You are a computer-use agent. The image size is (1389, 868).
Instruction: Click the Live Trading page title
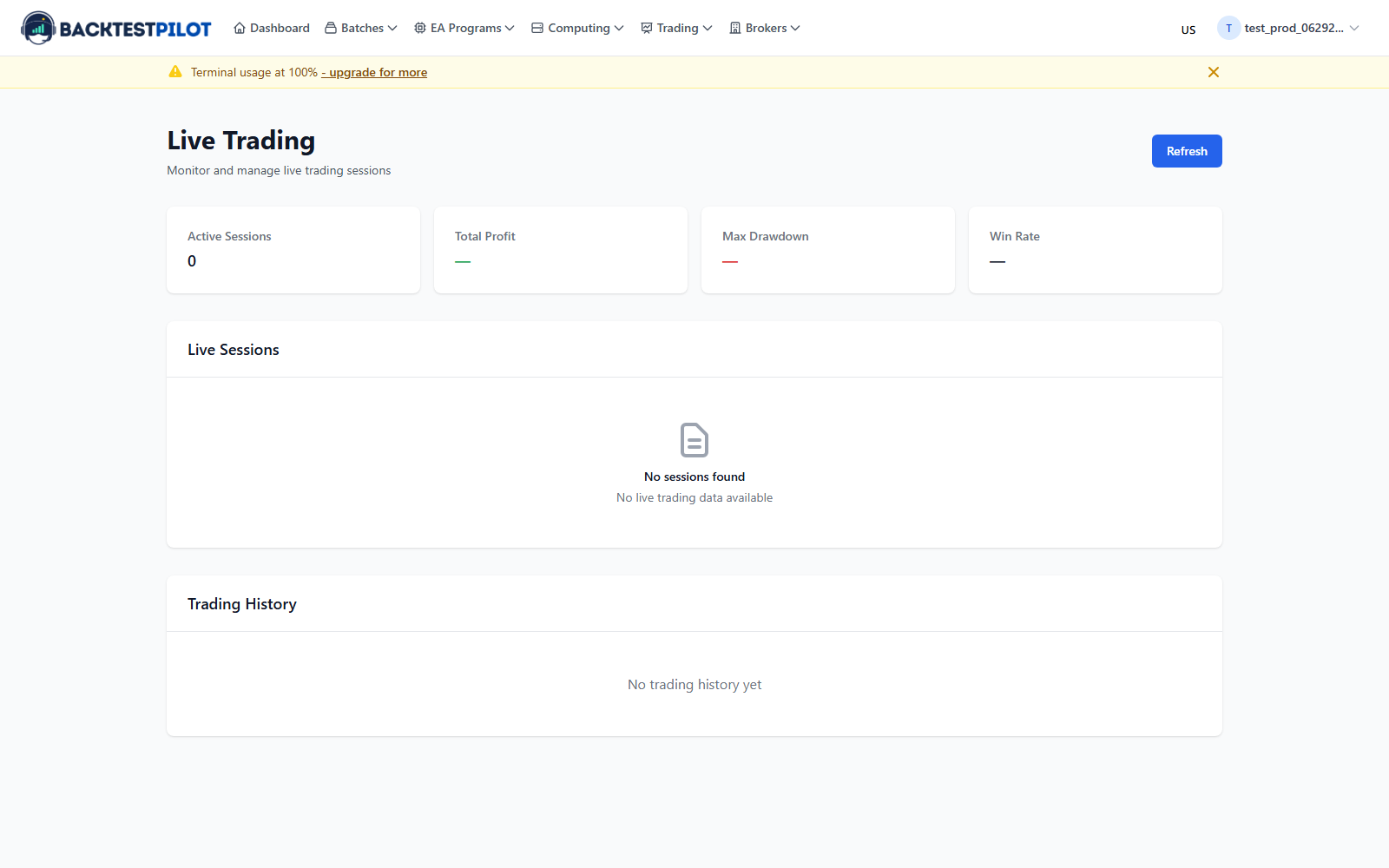click(x=241, y=141)
